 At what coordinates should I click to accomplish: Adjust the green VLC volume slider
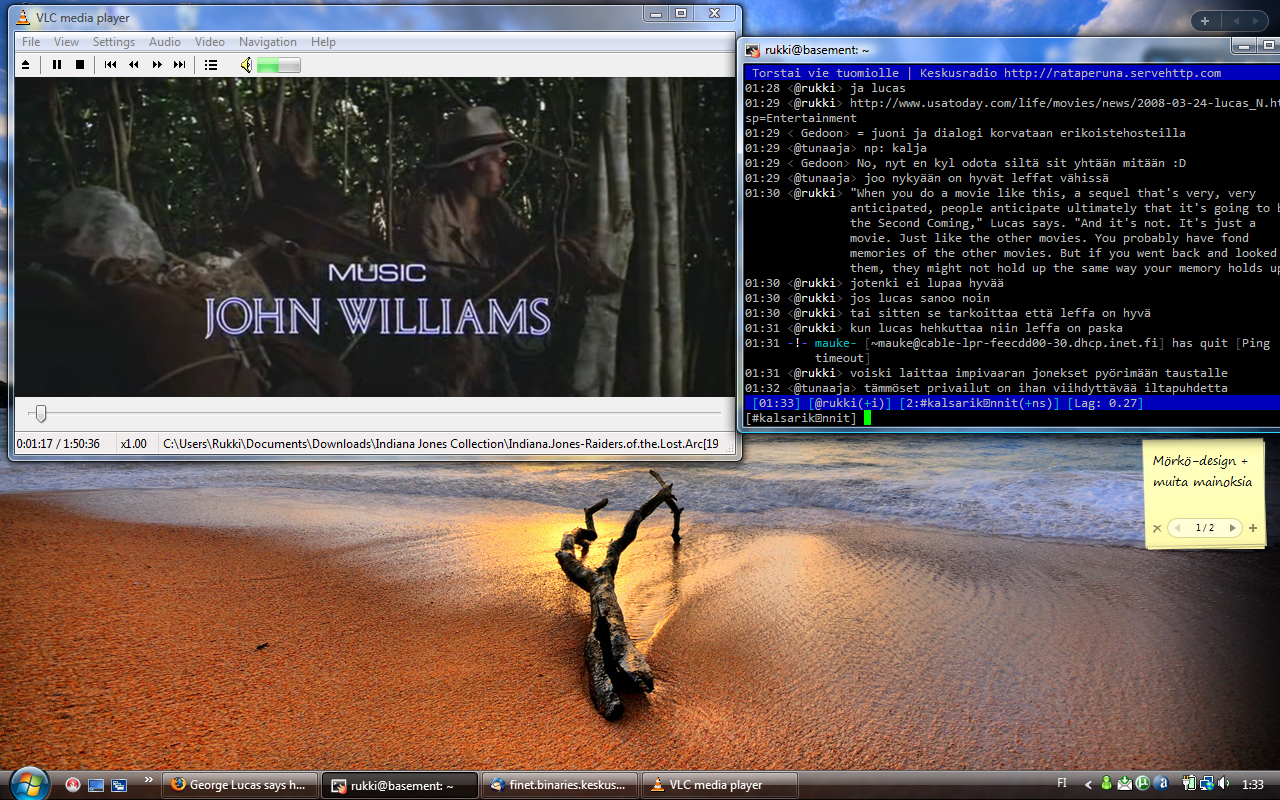(x=278, y=65)
